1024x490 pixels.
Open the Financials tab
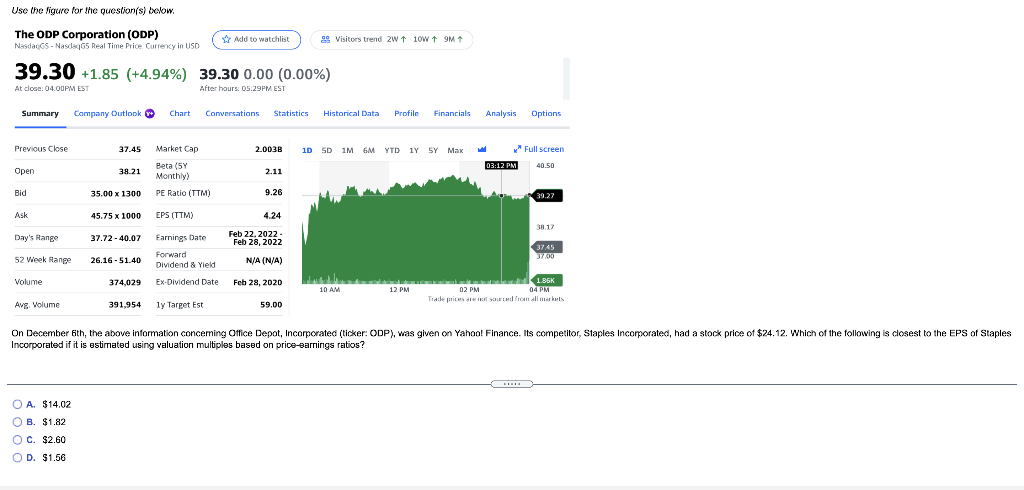452,114
